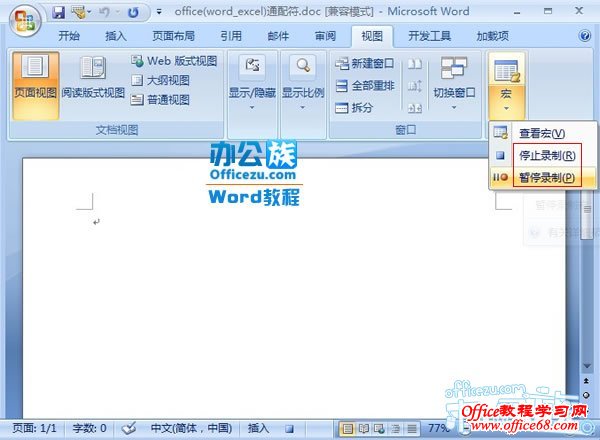Click 字数: 0 word count

pyautogui.click(x=90, y=428)
